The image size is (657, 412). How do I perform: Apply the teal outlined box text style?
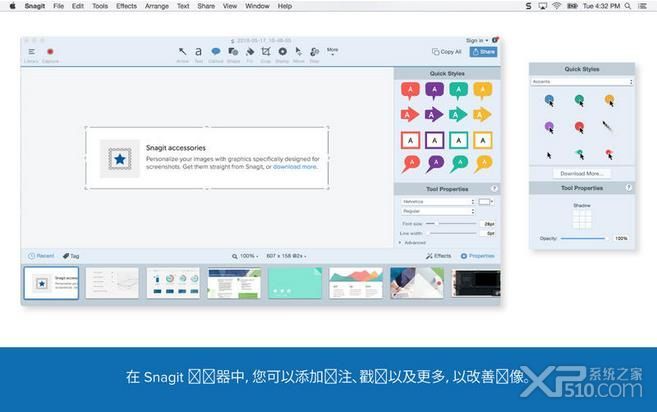(x=458, y=141)
